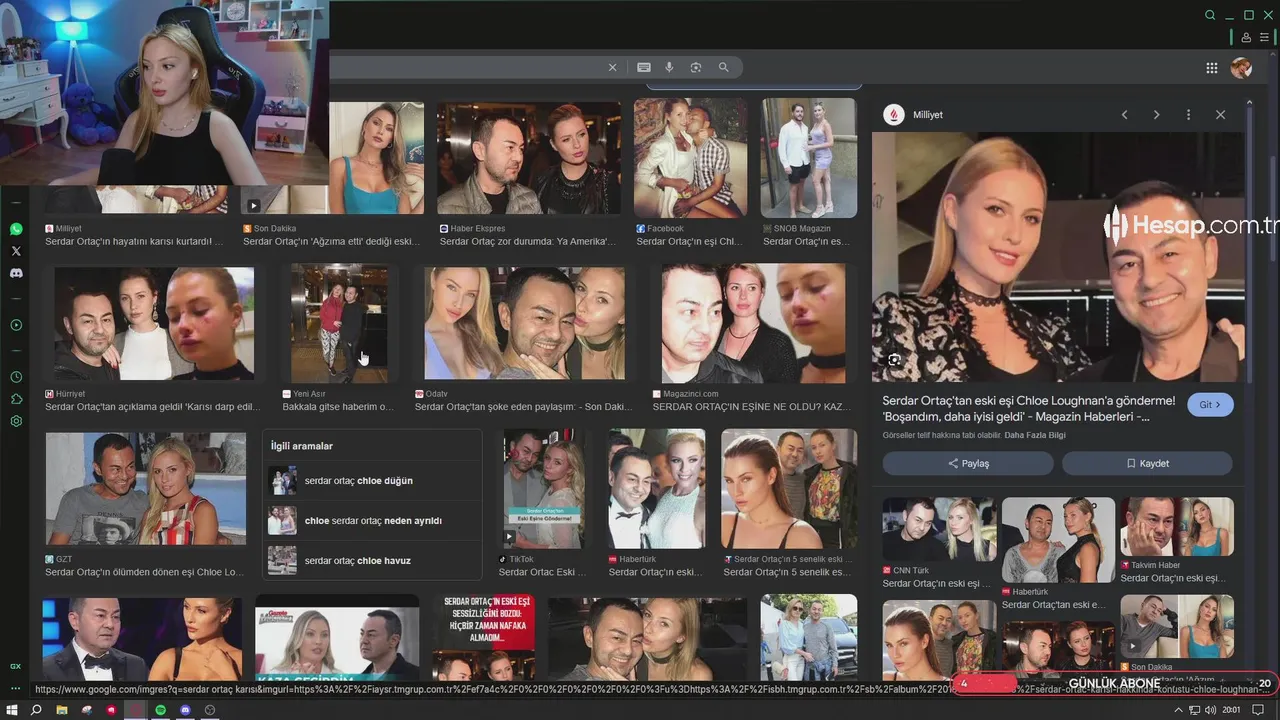
Task: Go to previous image in preview panel
Action: [1124, 115]
